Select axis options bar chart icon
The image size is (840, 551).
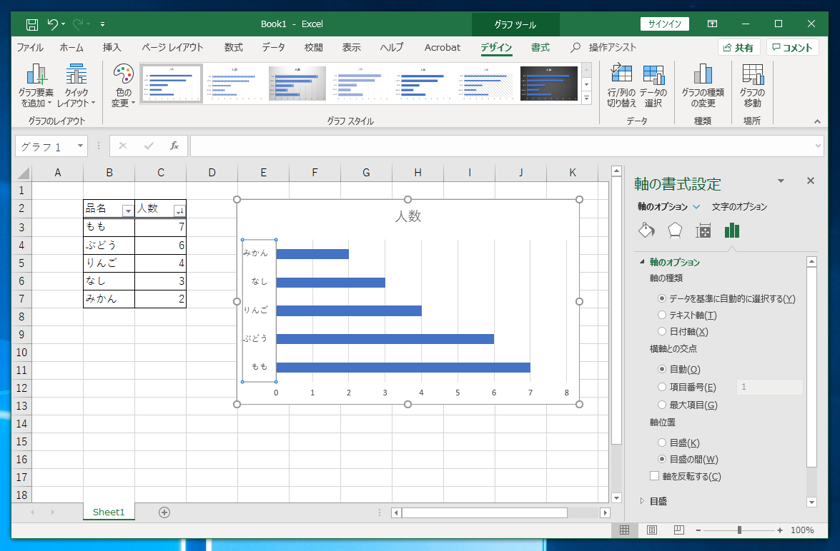tap(732, 231)
